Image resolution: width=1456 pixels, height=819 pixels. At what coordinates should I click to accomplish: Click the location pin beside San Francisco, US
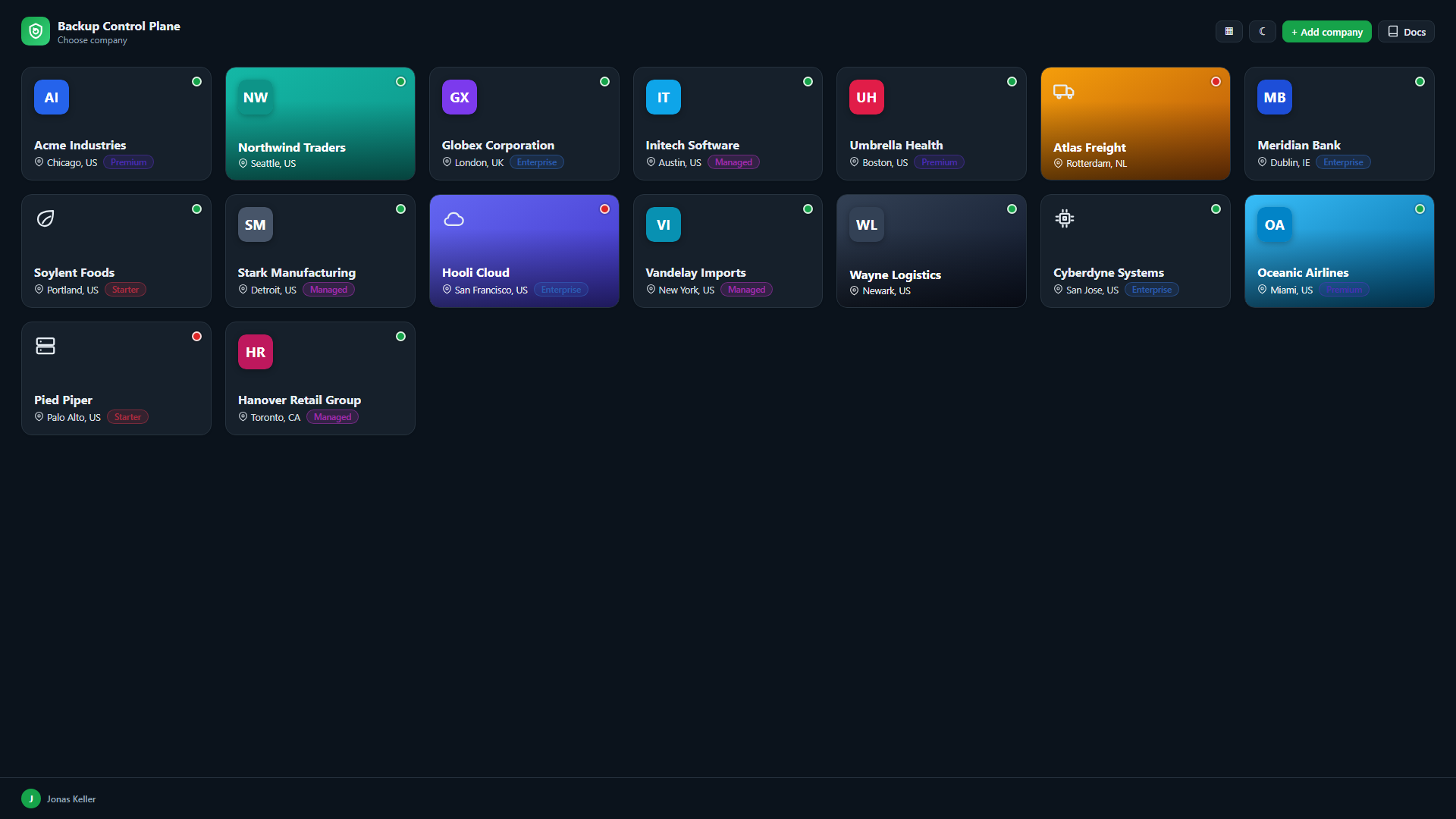coord(447,290)
